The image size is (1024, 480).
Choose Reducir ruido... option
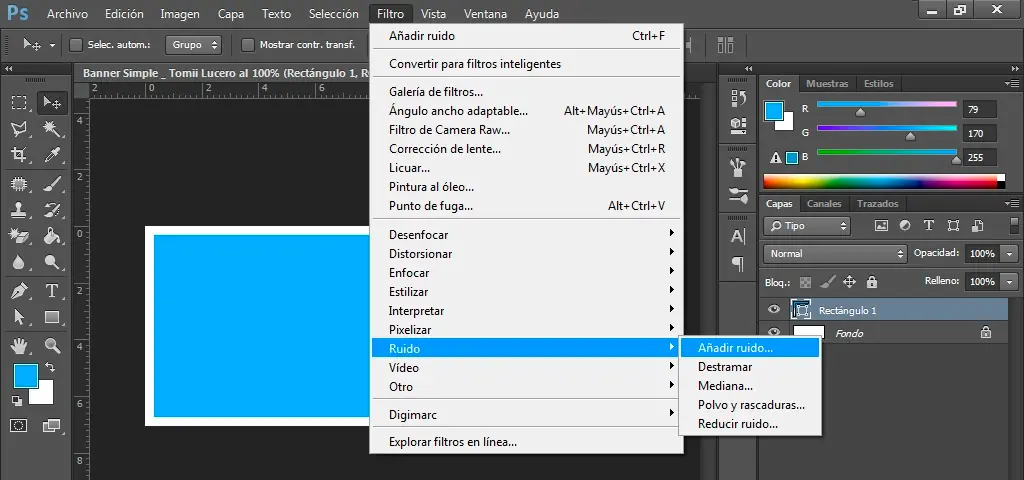pyautogui.click(x=749, y=424)
